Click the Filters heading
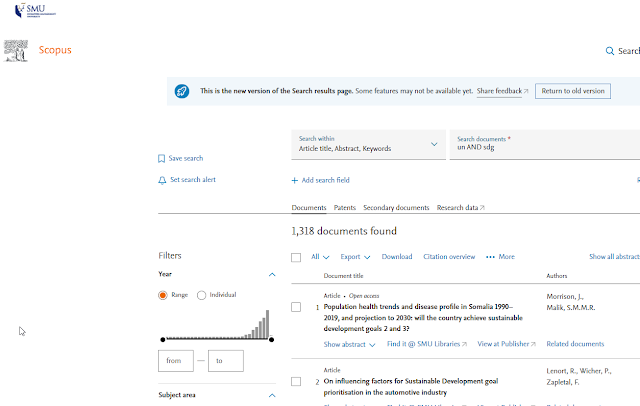 (170, 255)
